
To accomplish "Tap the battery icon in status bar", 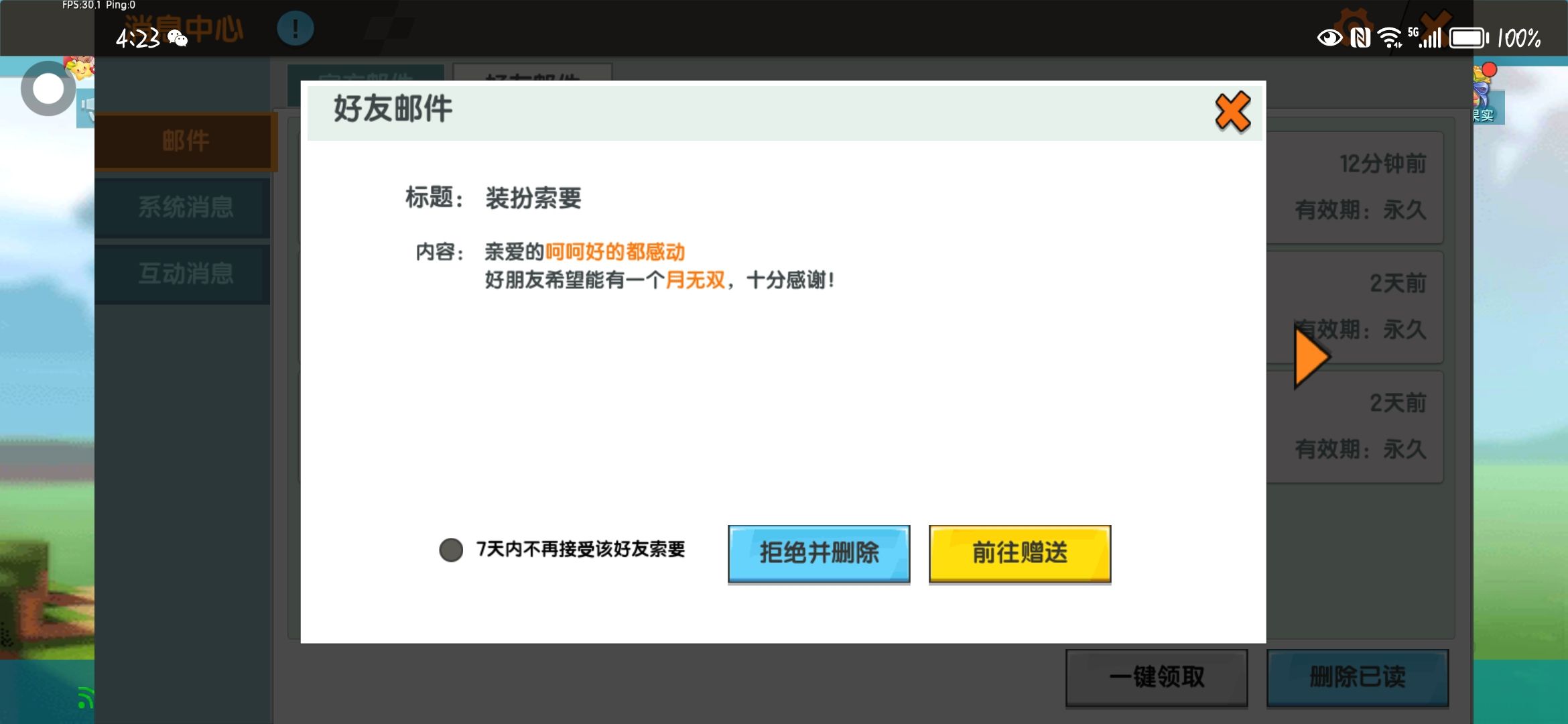I will [1468, 38].
